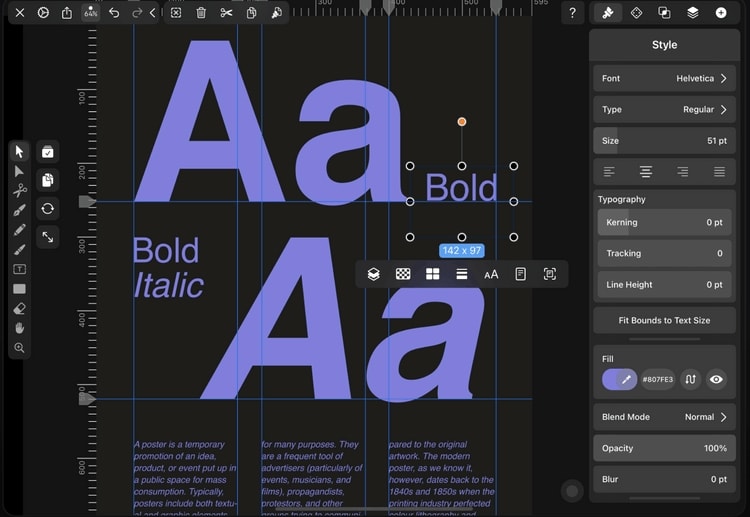Select the Eraser tool
The image size is (750, 517).
point(19,308)
